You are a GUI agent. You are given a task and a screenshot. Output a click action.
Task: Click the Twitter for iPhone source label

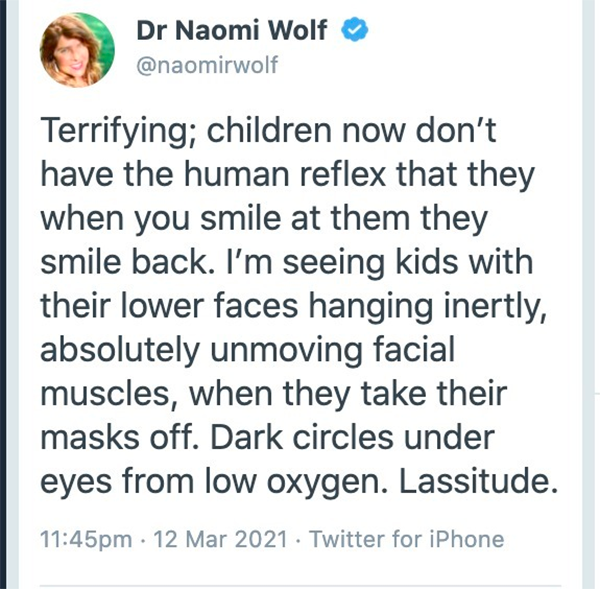(x=407, y=539)
